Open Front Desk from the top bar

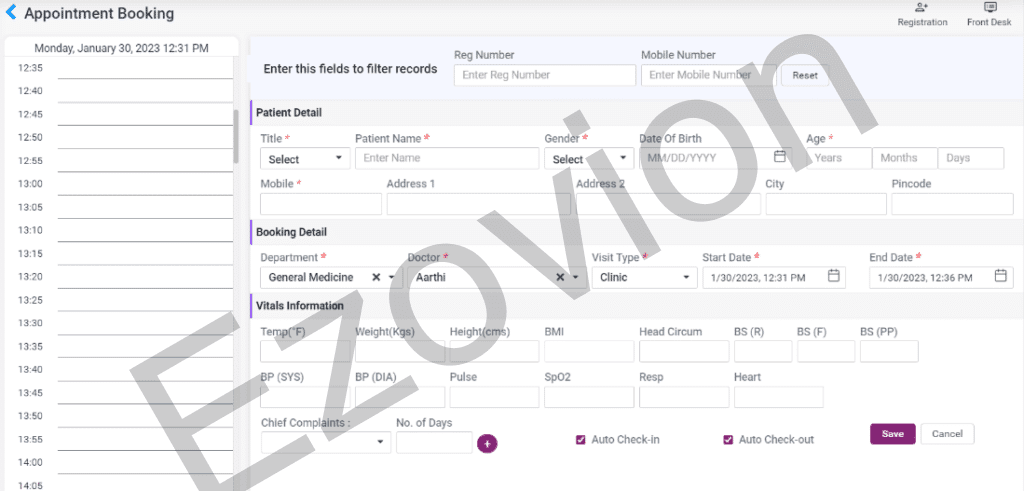pyautogui.click(x=989, y=14)
